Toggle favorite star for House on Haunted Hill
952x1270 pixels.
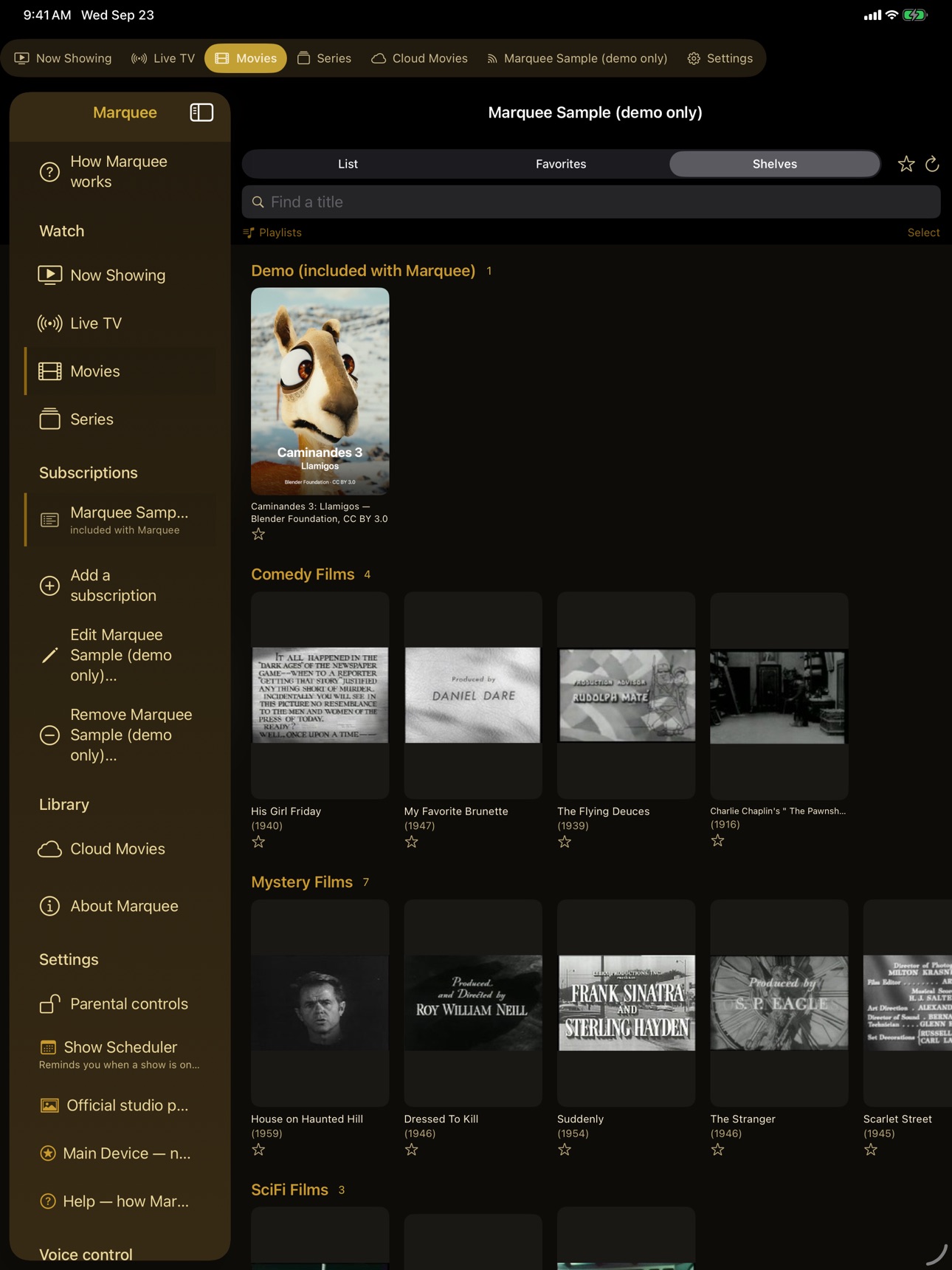[x=258, y=1150]
